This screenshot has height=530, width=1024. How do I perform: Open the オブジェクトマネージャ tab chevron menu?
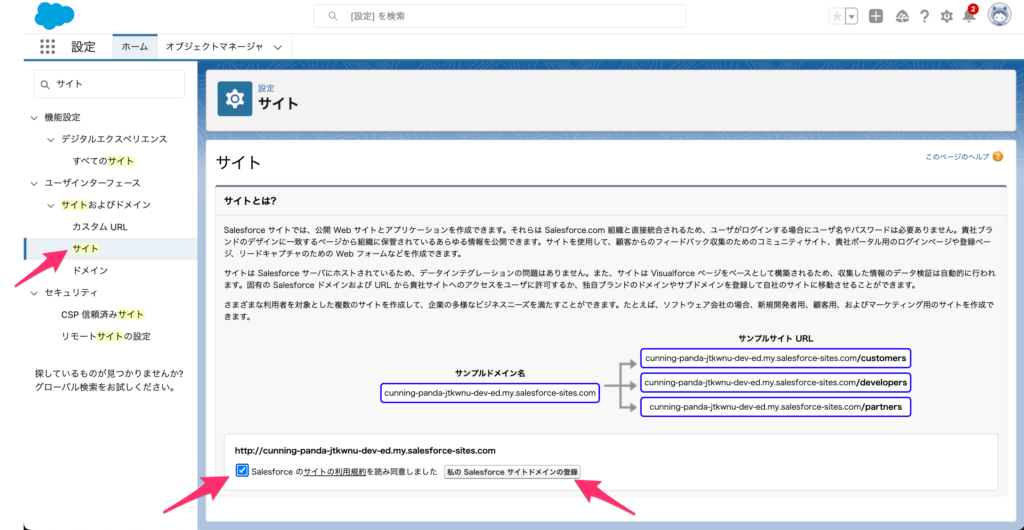tap(278, 47)
